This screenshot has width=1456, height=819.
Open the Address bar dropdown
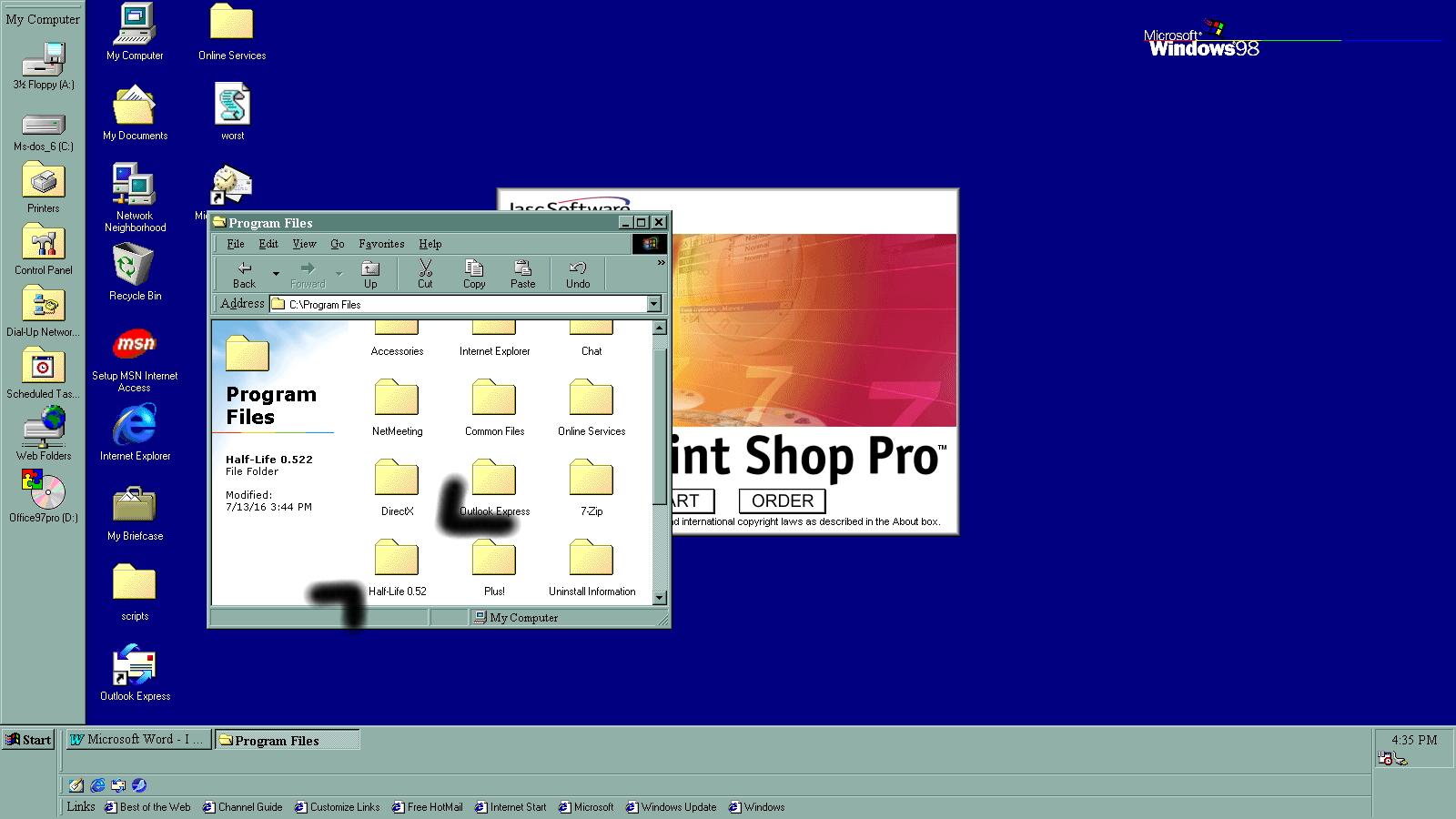point(654,304)
